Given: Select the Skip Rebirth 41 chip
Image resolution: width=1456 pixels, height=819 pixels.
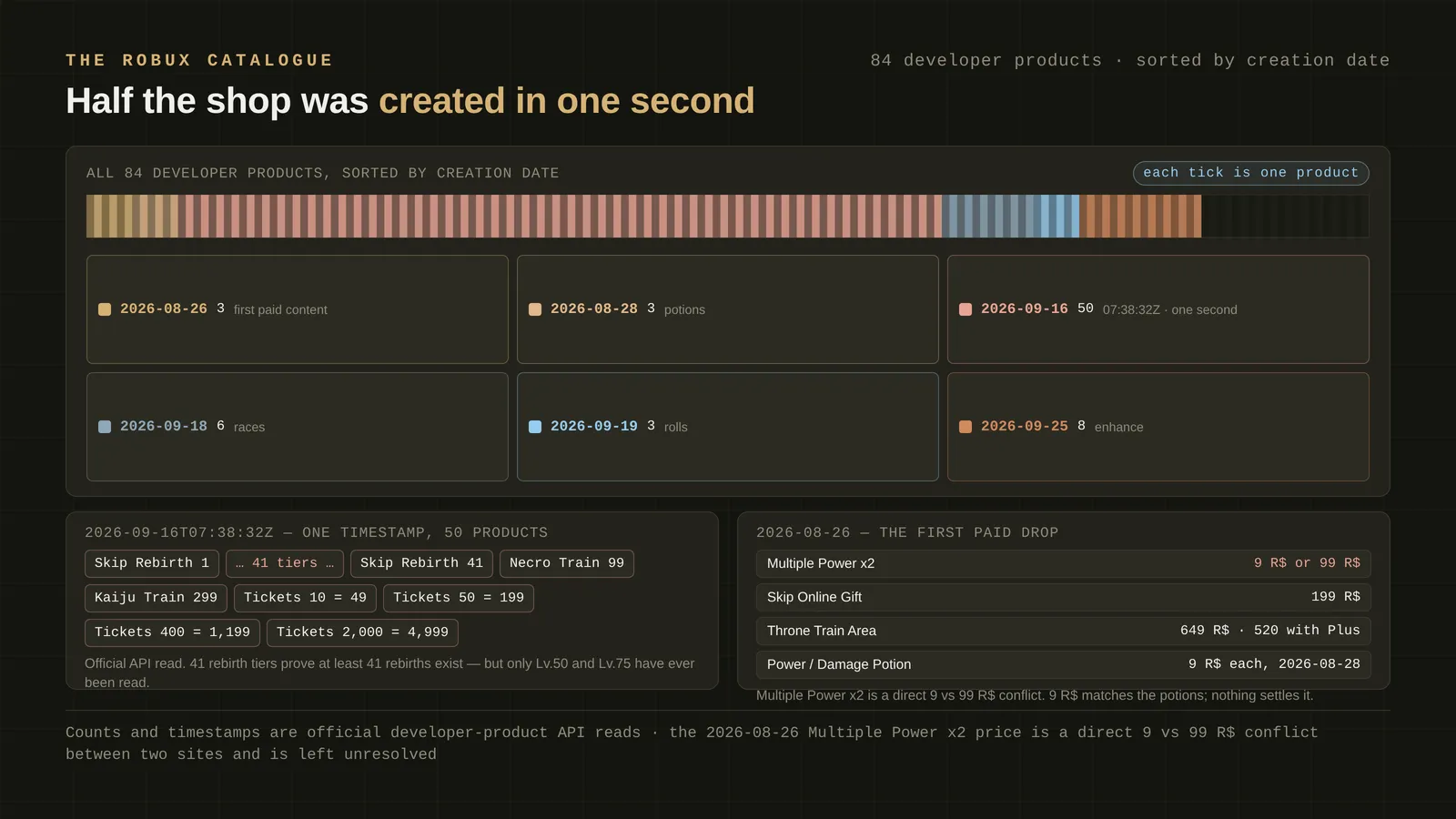Looking at the screenshot, I should pyautogui.click(x=421, y=563).
